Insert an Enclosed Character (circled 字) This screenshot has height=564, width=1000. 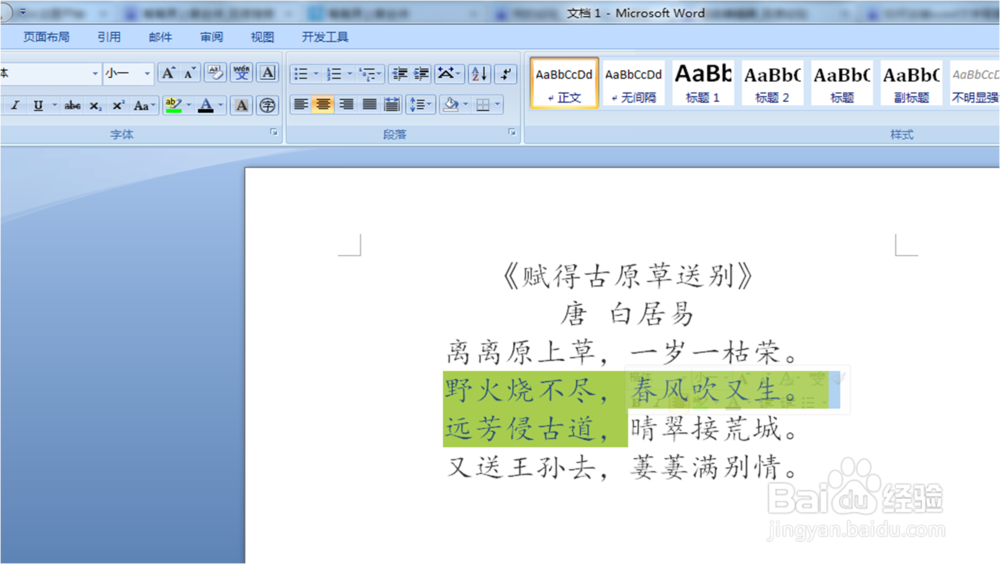point(268,105)
